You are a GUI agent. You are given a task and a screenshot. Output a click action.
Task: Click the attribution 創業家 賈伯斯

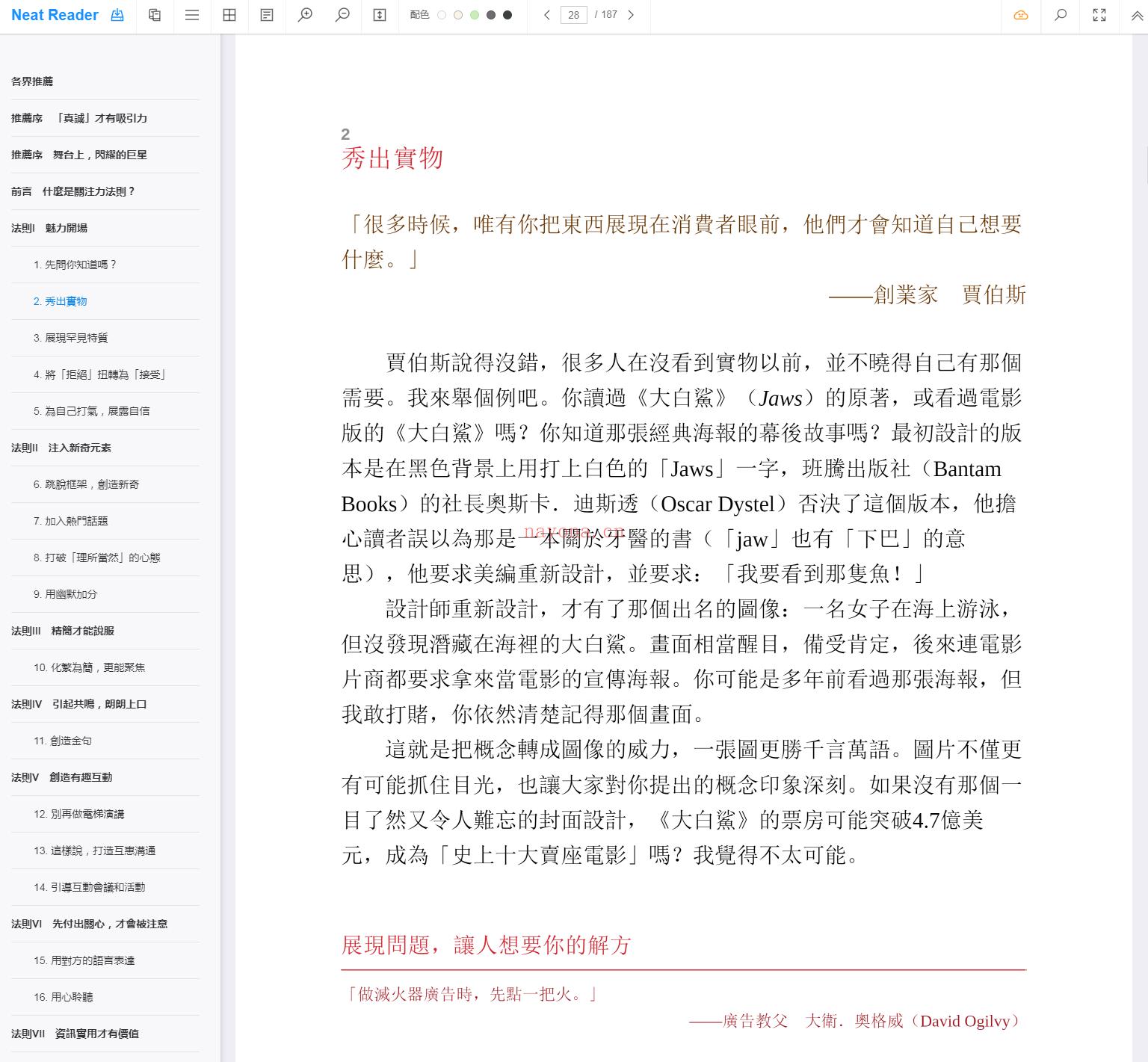click(x=950, y=294)
